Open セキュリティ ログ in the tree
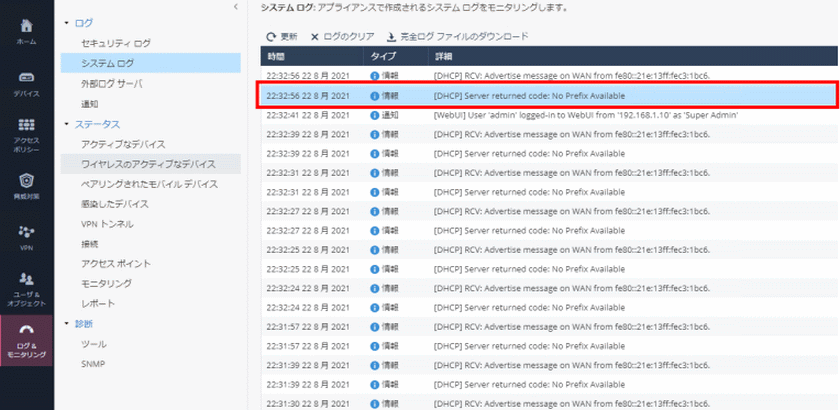The width and height of the screenshot is (840, 410). [x=116, y=43]
